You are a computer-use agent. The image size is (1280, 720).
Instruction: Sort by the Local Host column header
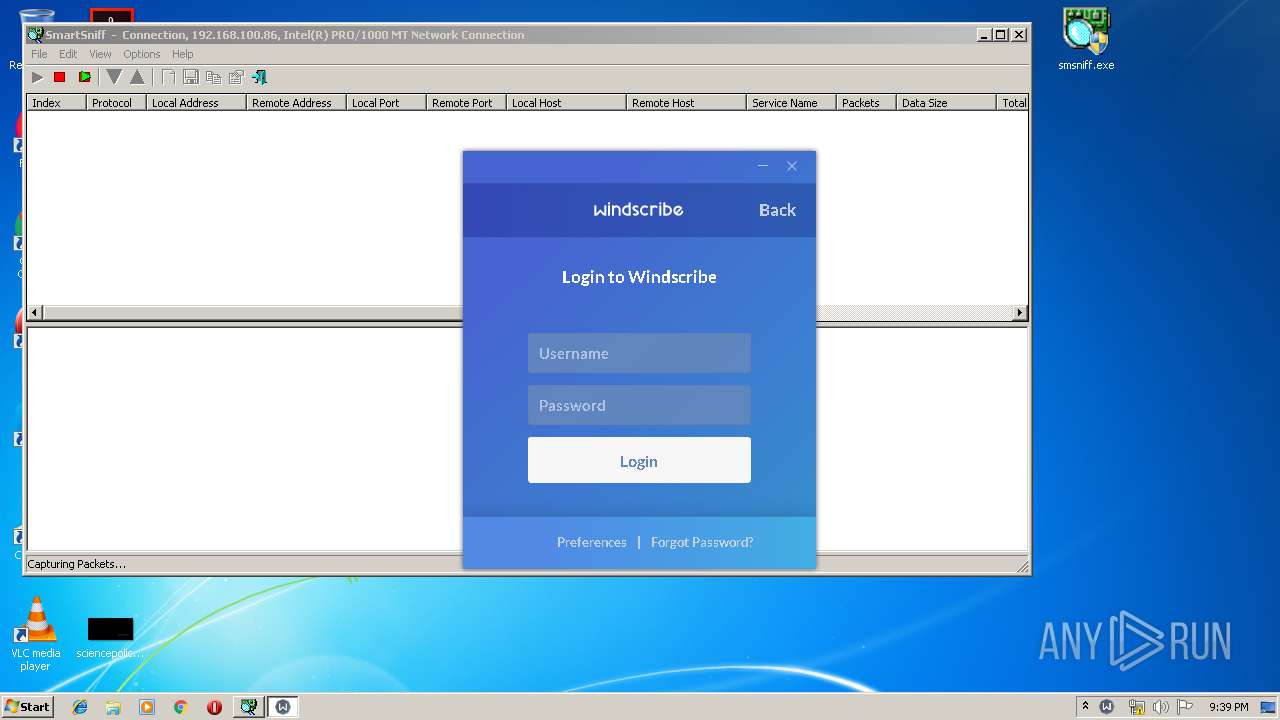[x=566, y=102]
